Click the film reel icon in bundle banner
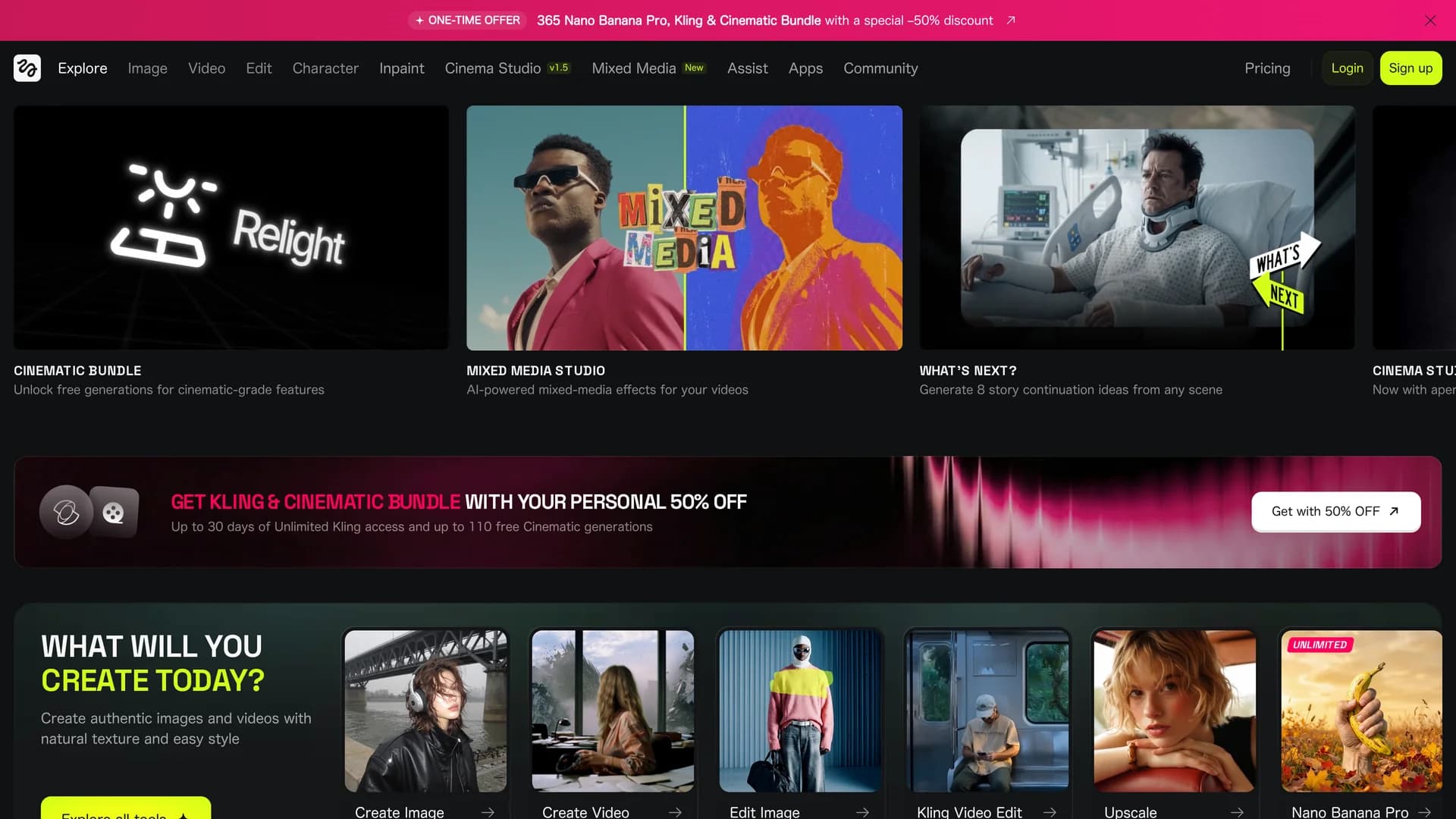 coord(115,513)
